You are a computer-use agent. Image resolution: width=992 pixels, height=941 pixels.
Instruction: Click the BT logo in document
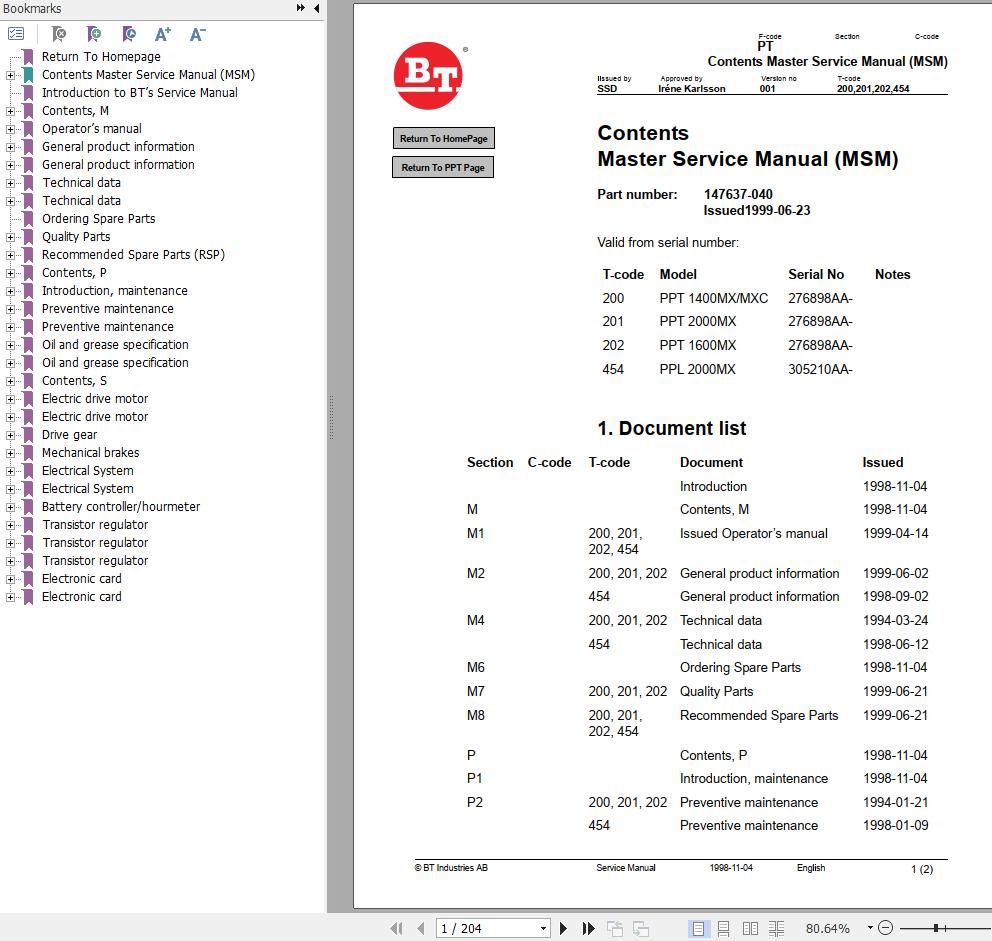(428, 76)
